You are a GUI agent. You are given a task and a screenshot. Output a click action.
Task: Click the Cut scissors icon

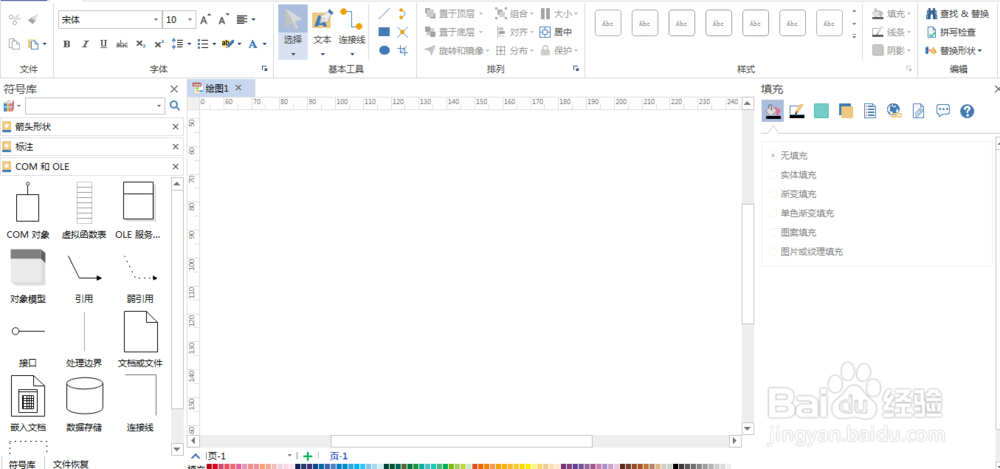pos(14,20)
